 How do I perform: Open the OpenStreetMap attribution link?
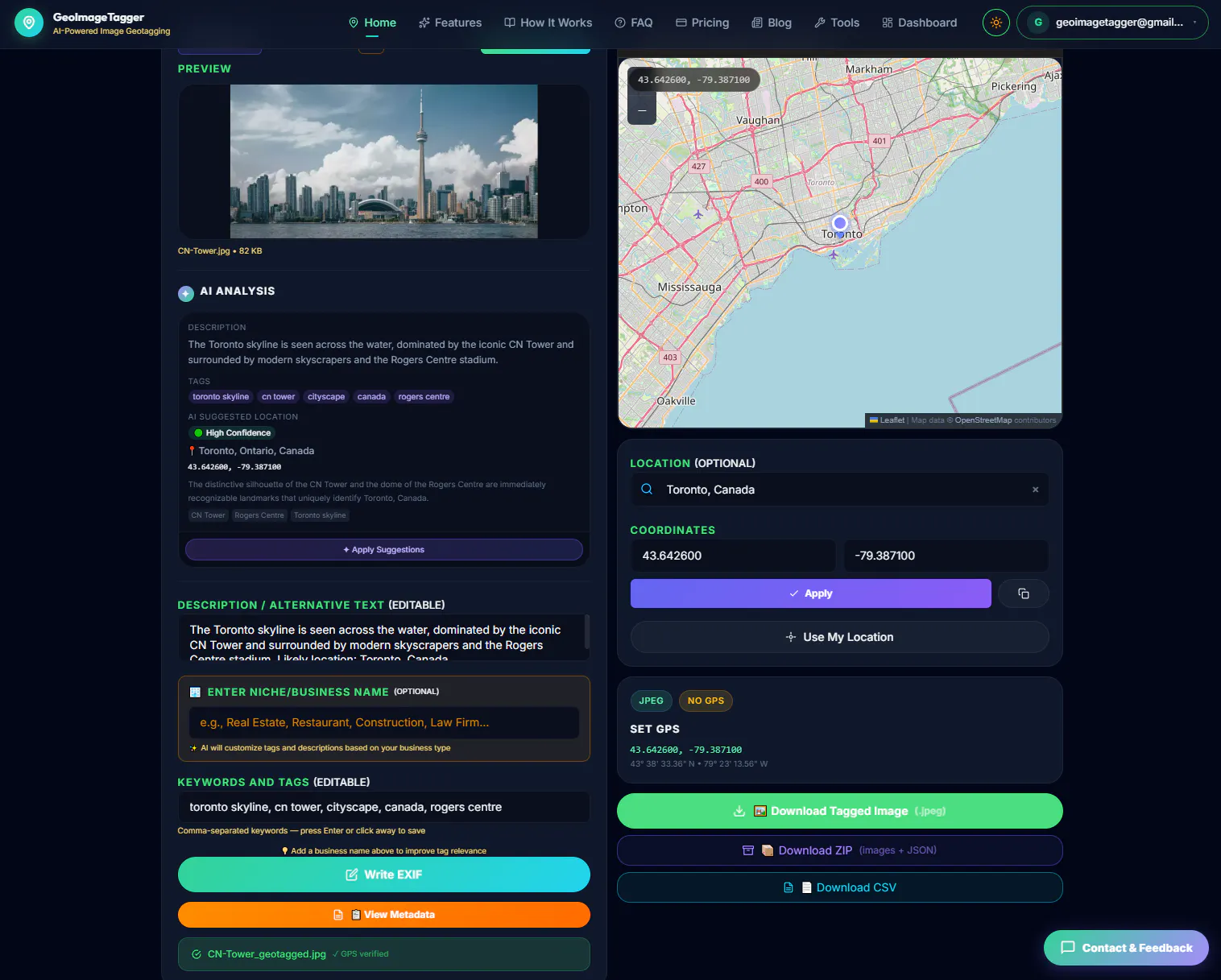(x=983, y=420)
